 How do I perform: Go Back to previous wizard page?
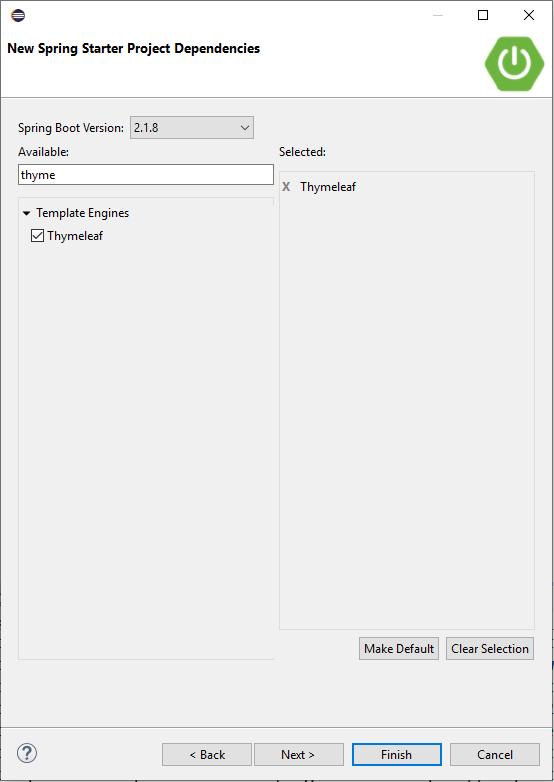[206, 755]
